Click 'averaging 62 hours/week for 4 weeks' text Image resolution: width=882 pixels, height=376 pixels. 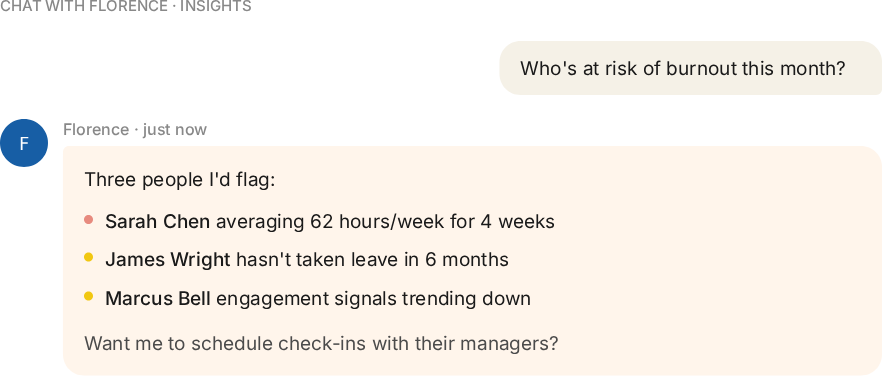pos(385,222)
